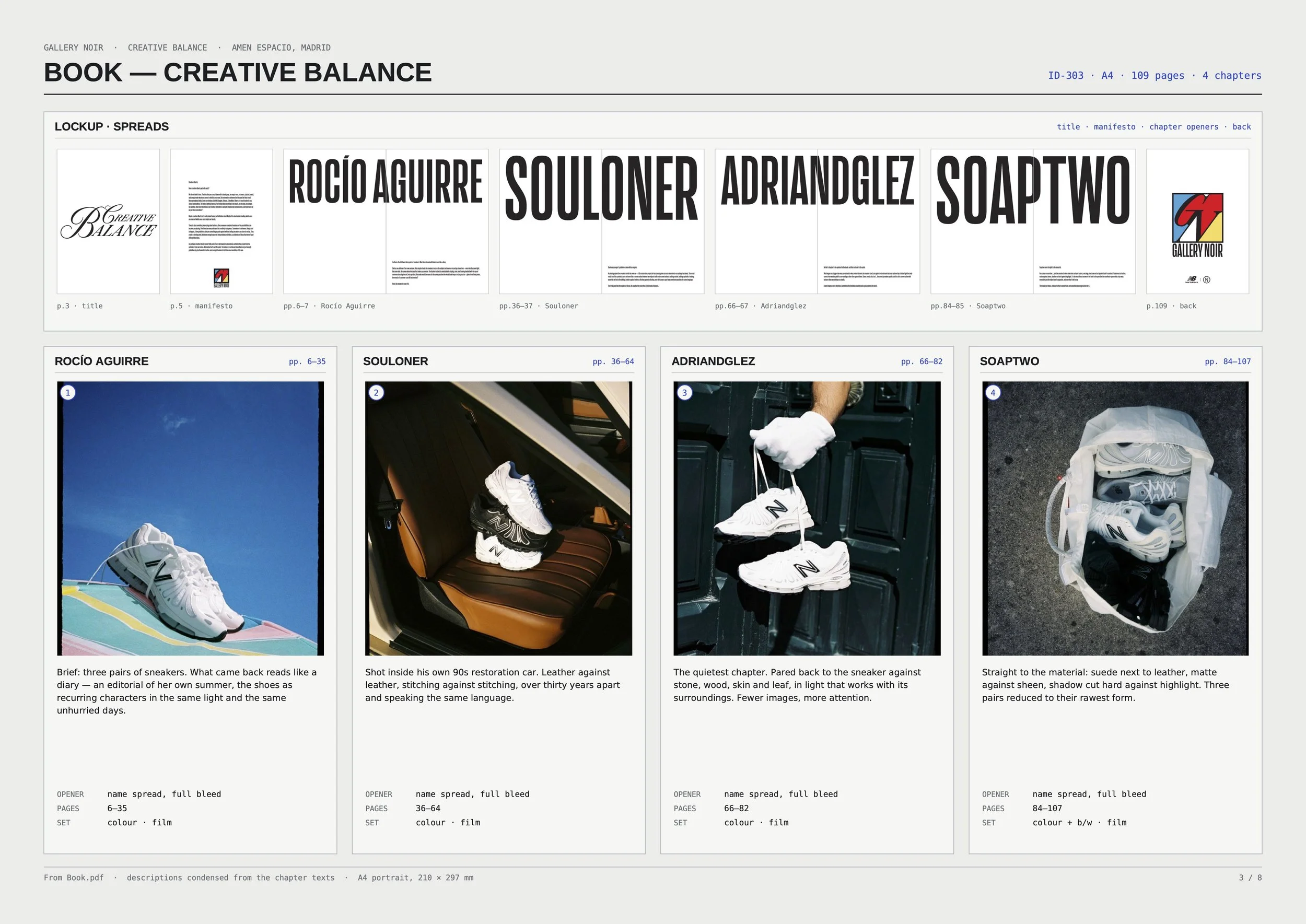Click the 'SOULONER' card heading
The width and height of the screenshot is (1306, 924).
click(x=395, y=361)
